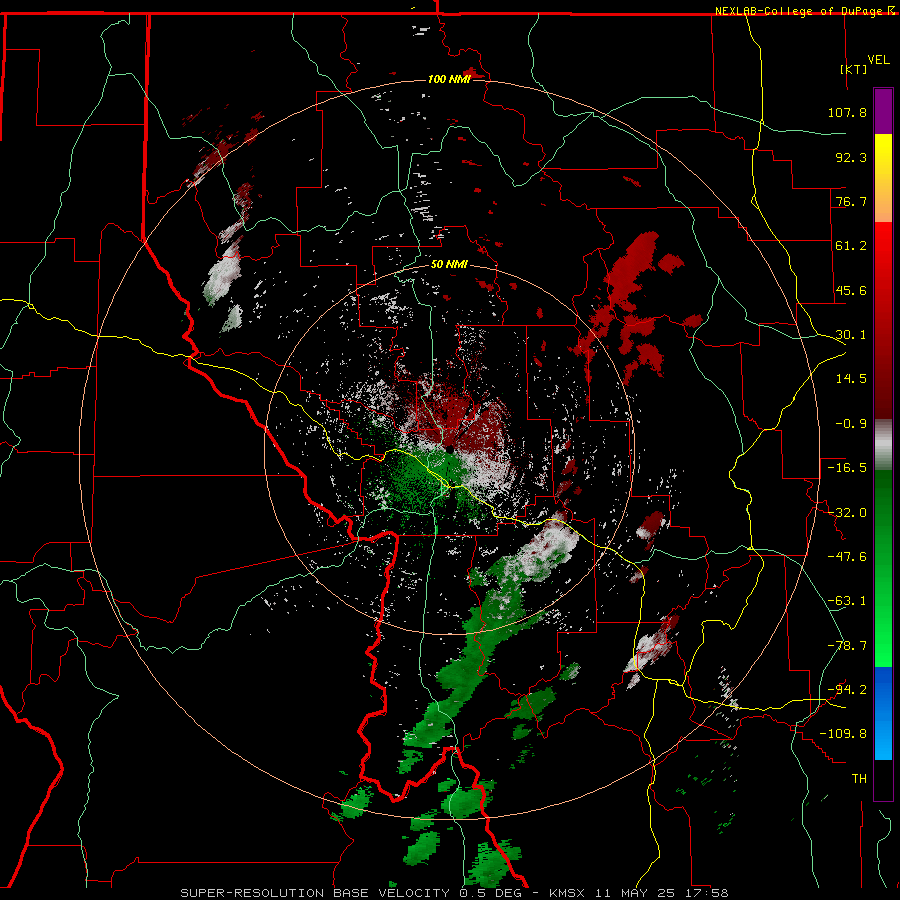Click the 107.8 velocity scale value

point(847,112)
